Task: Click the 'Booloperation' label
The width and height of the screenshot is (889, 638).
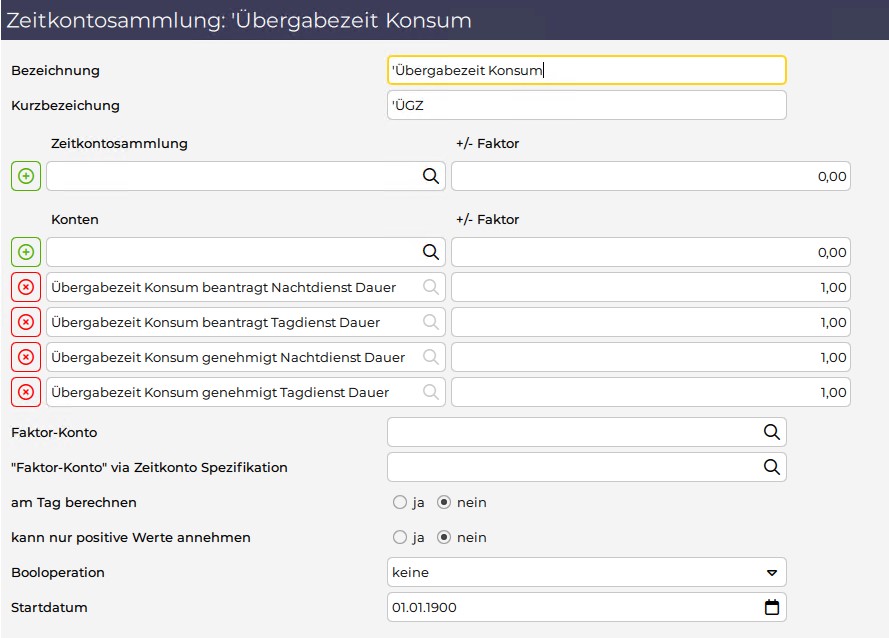Action: [x=58, y=573]
